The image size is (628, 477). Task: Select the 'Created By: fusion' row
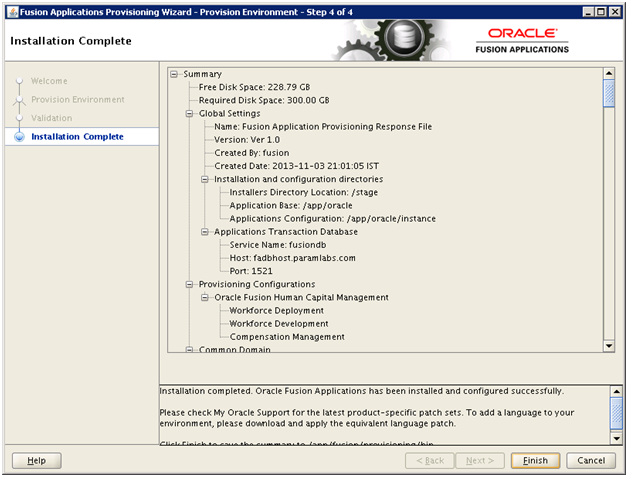point(252,153)
